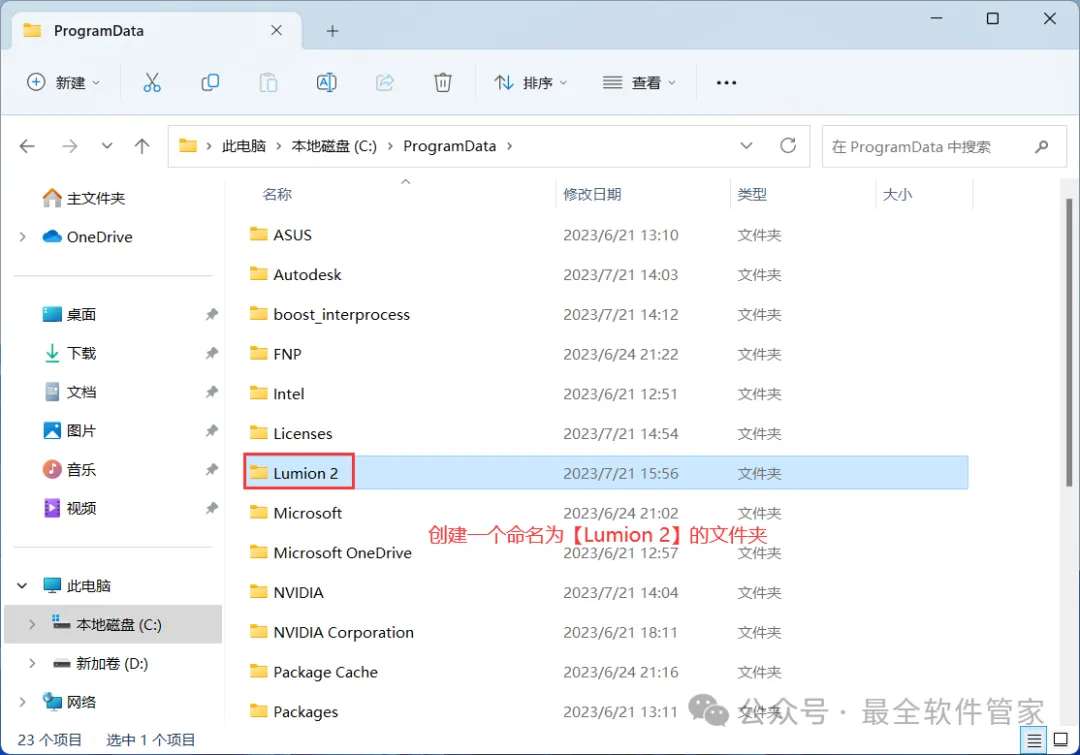Screen dimensions: 1080x755
Task: Switch to details view icon in status bar
Action: [1034, 741]
